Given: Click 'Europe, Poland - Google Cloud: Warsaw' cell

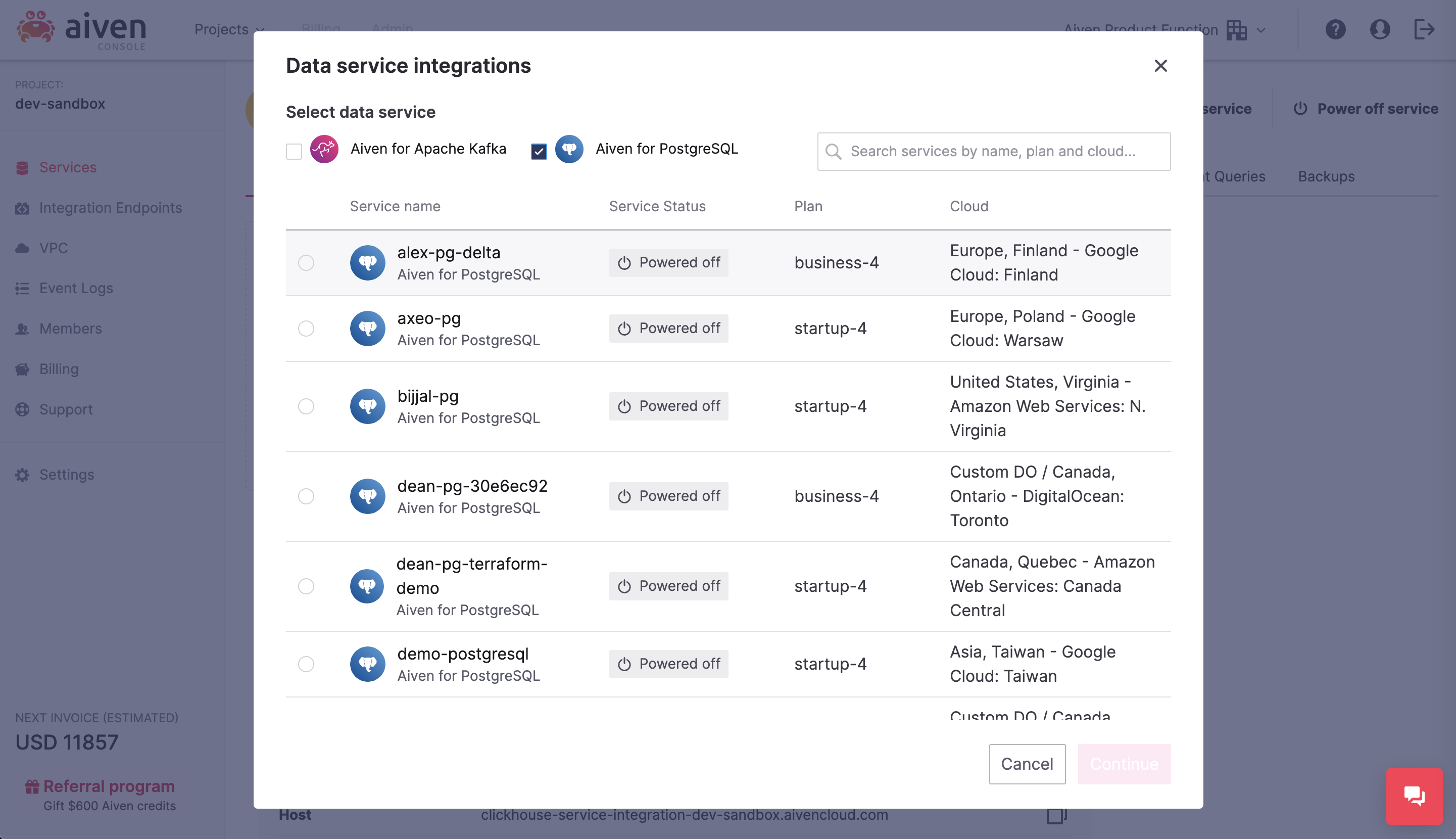Looking at the screenshot, I should 1042,329.
